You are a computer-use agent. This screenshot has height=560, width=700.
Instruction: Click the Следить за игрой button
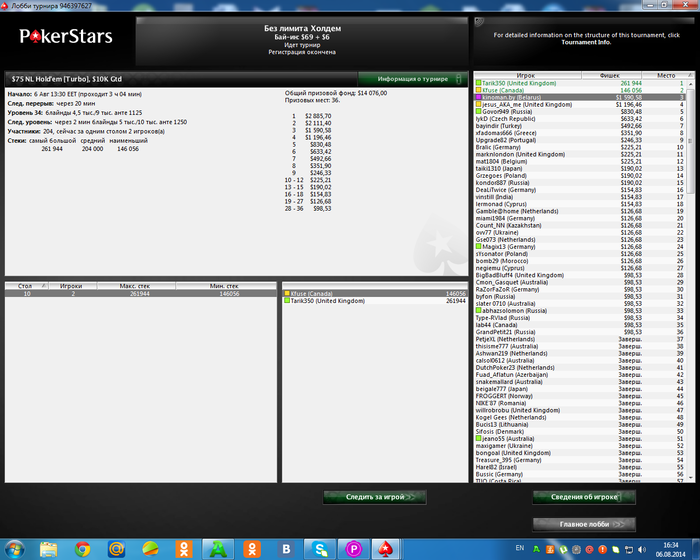(375, 497)
